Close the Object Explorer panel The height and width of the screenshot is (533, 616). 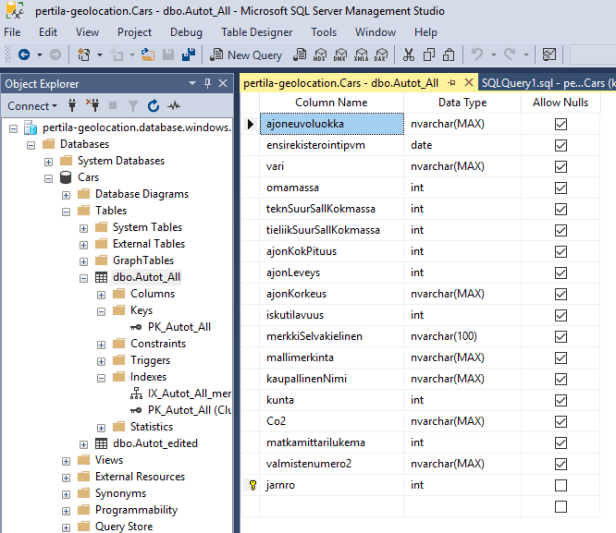[223, 83]
